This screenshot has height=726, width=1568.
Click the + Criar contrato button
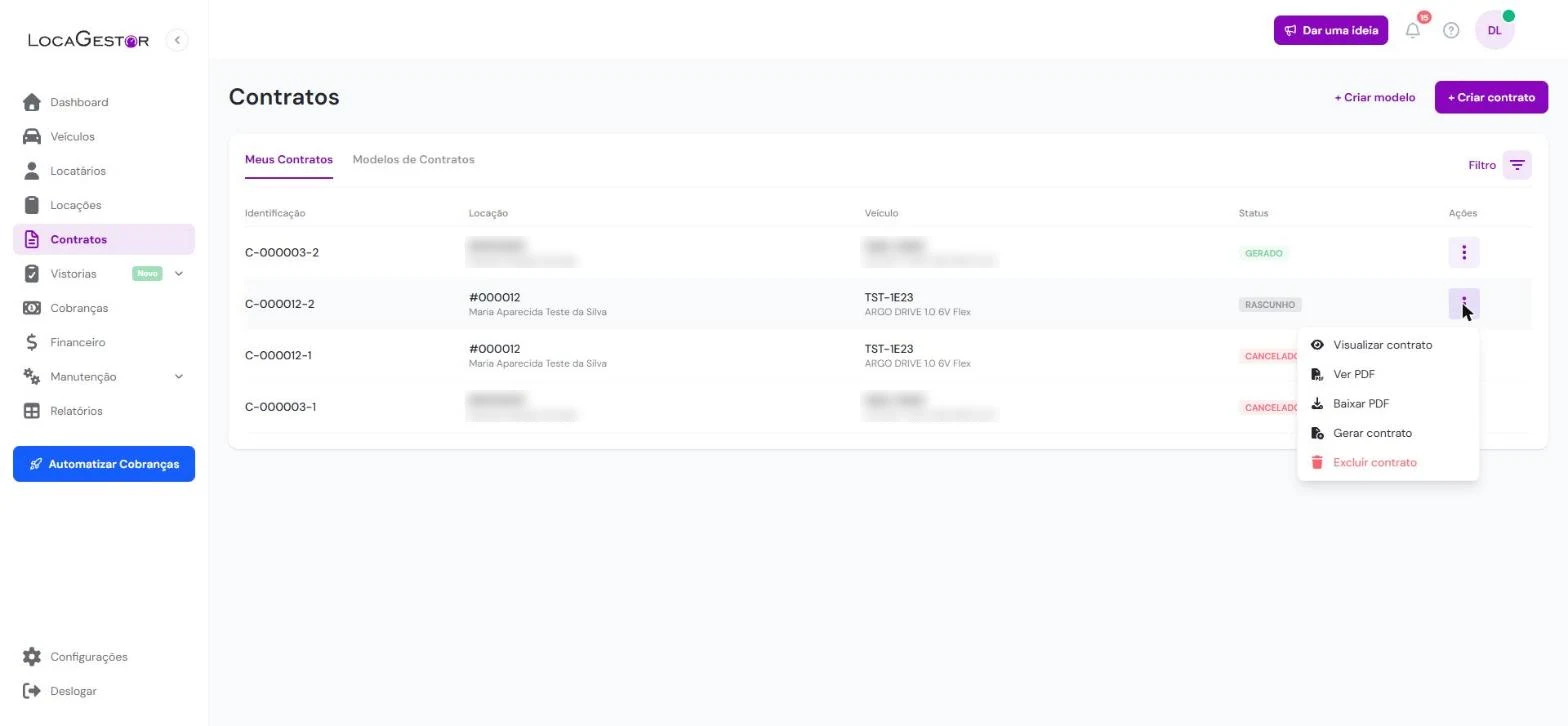click(x=1491, y=97)
